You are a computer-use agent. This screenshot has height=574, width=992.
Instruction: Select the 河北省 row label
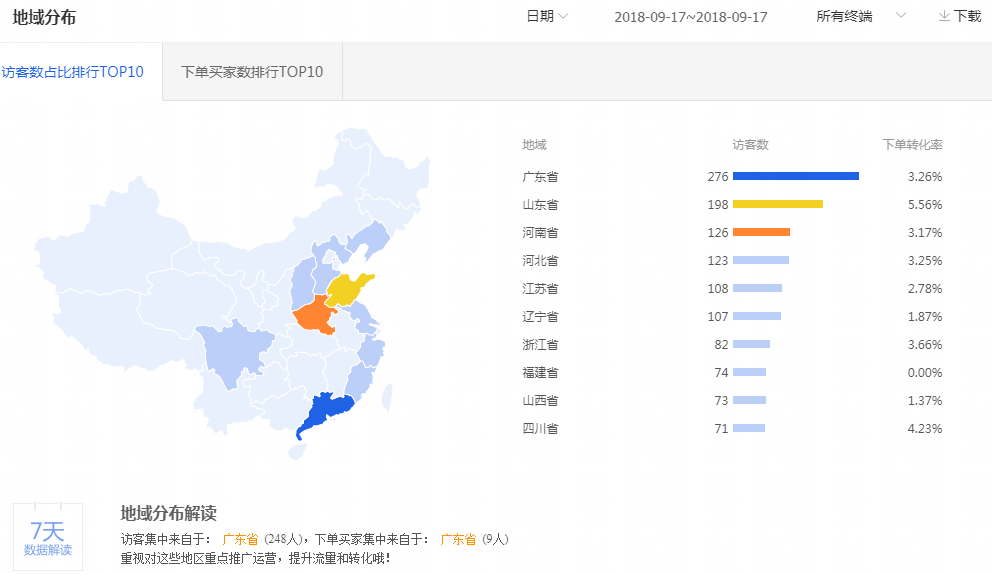(540, 260)
